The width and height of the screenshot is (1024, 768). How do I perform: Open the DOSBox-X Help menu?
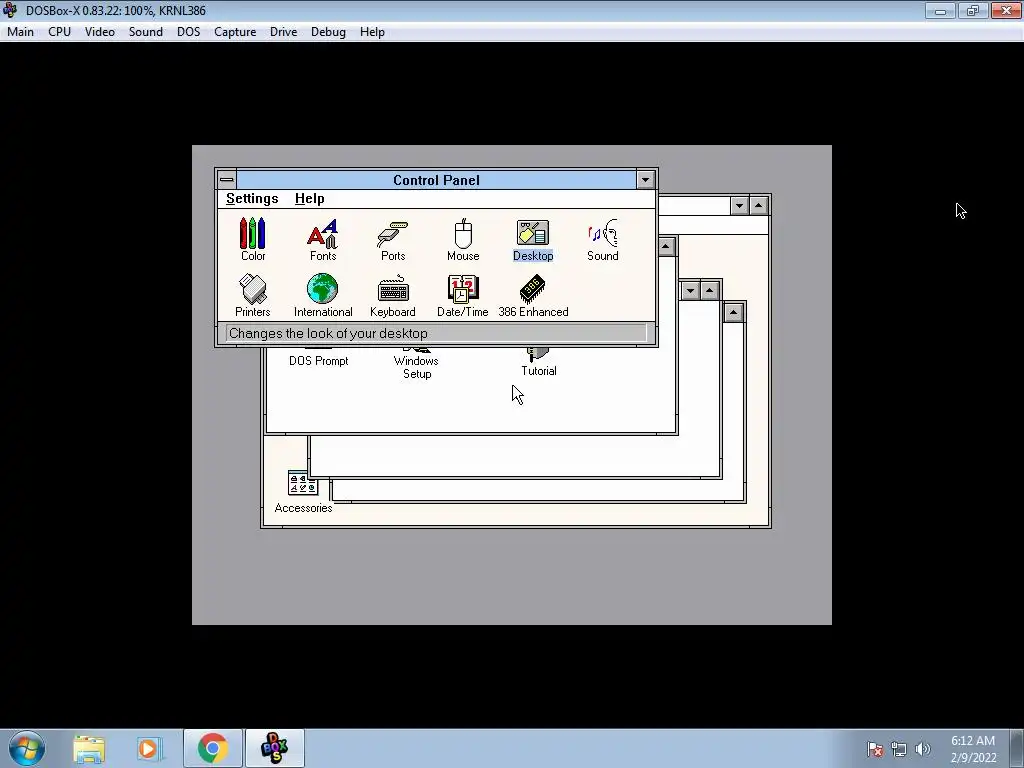click(x=372, y=32)
